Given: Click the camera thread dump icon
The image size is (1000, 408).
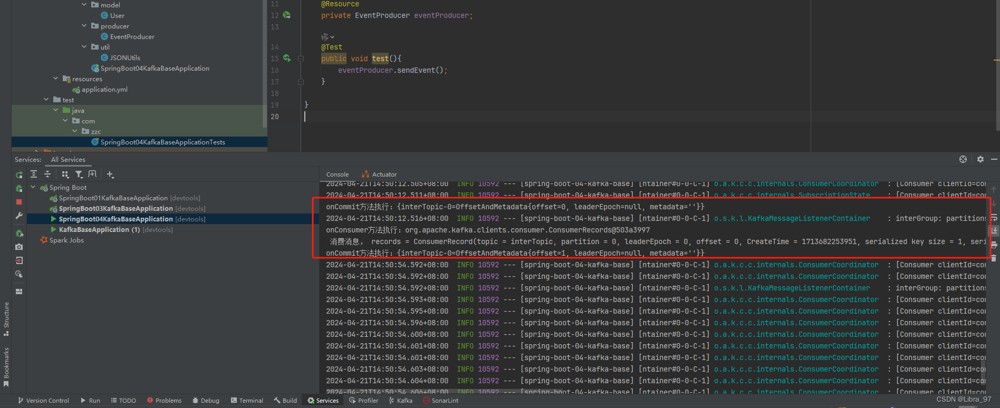Looking at the screenshot, I should point(19,247).
